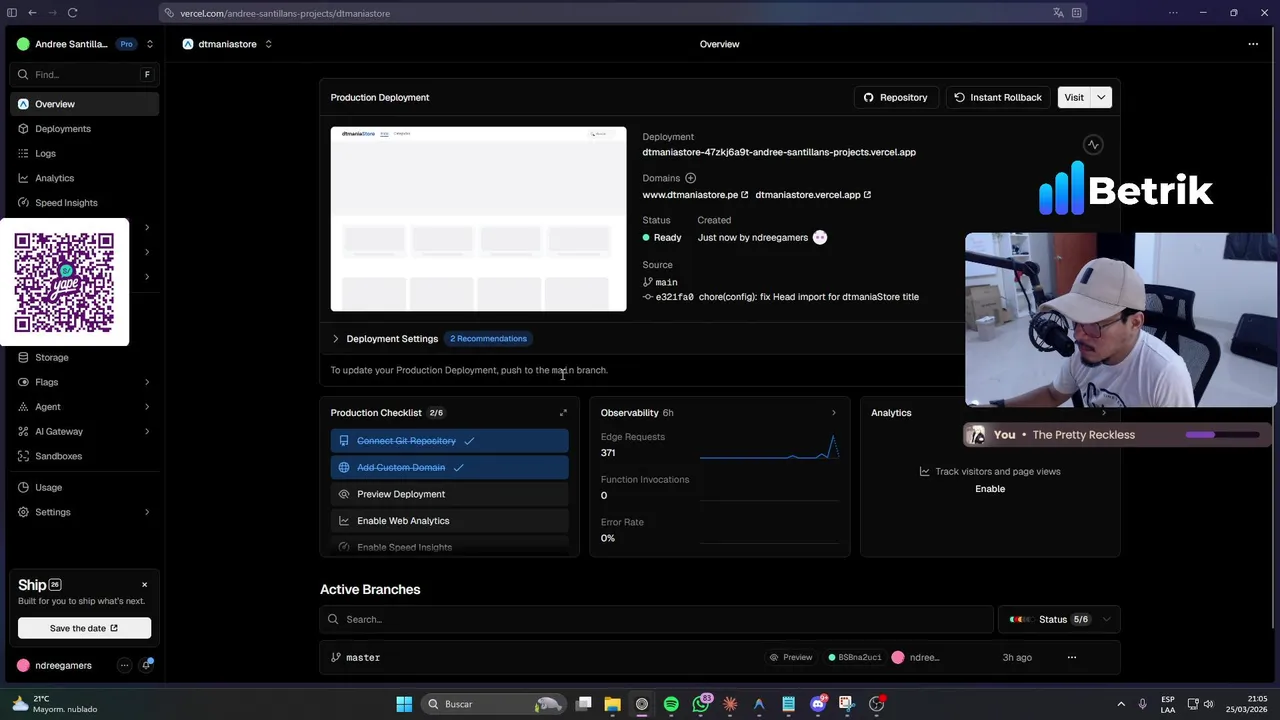1280x720 pixels.
Task: Click the Buscar taskbar search box
Action: point(493,704)
